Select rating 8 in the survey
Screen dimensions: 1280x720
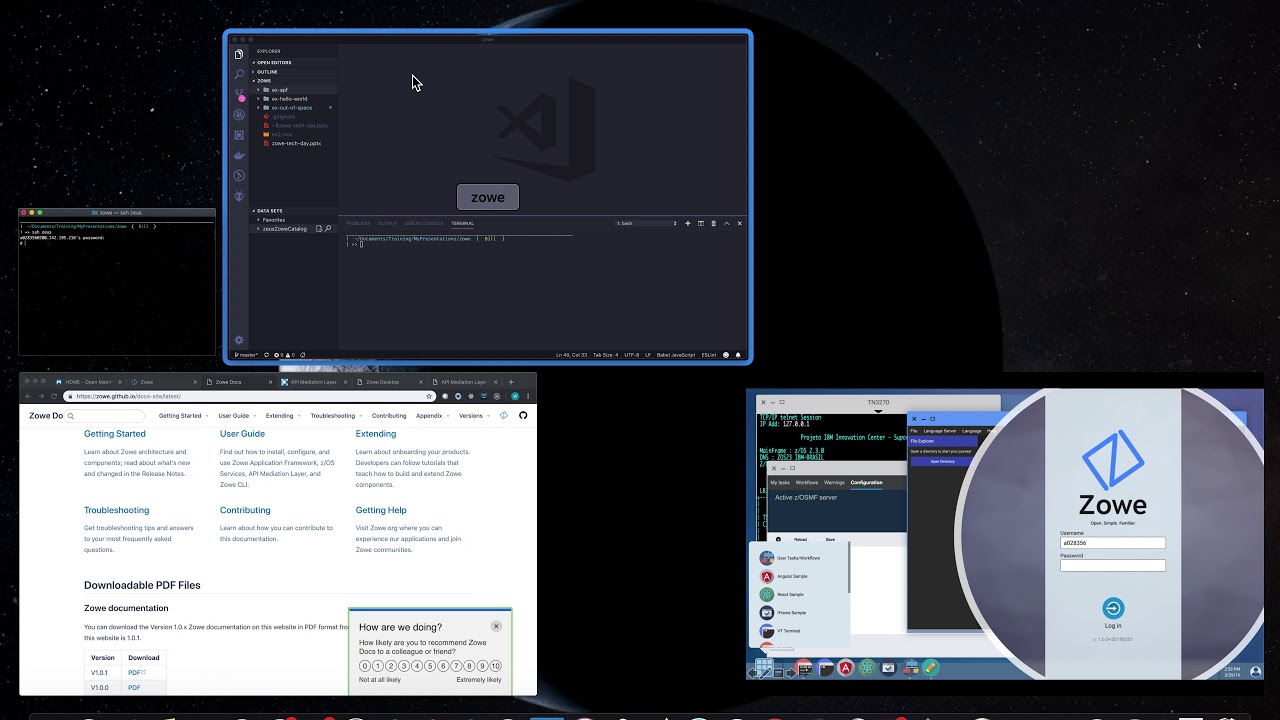469,666
